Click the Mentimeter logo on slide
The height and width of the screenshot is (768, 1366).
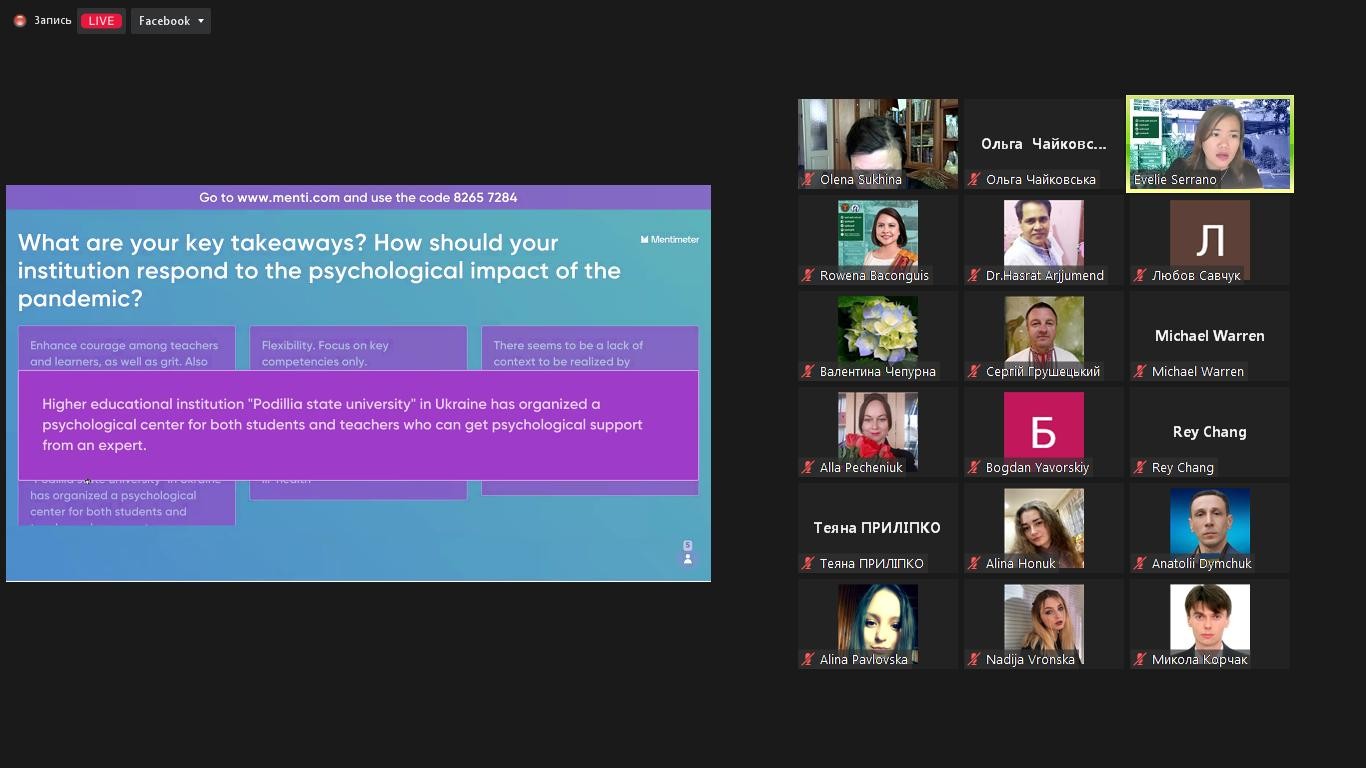click(x=669, y=240)
